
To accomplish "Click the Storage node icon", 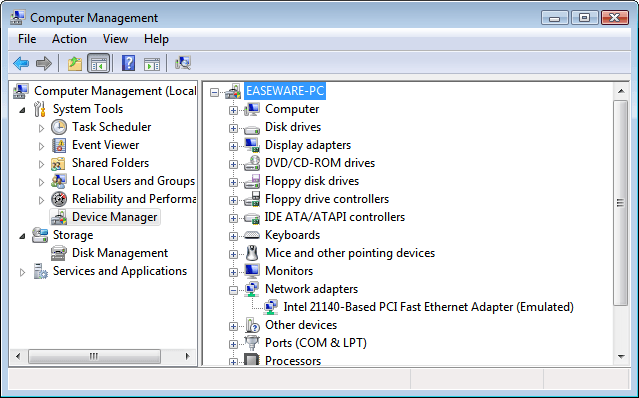I will [40, 235].
